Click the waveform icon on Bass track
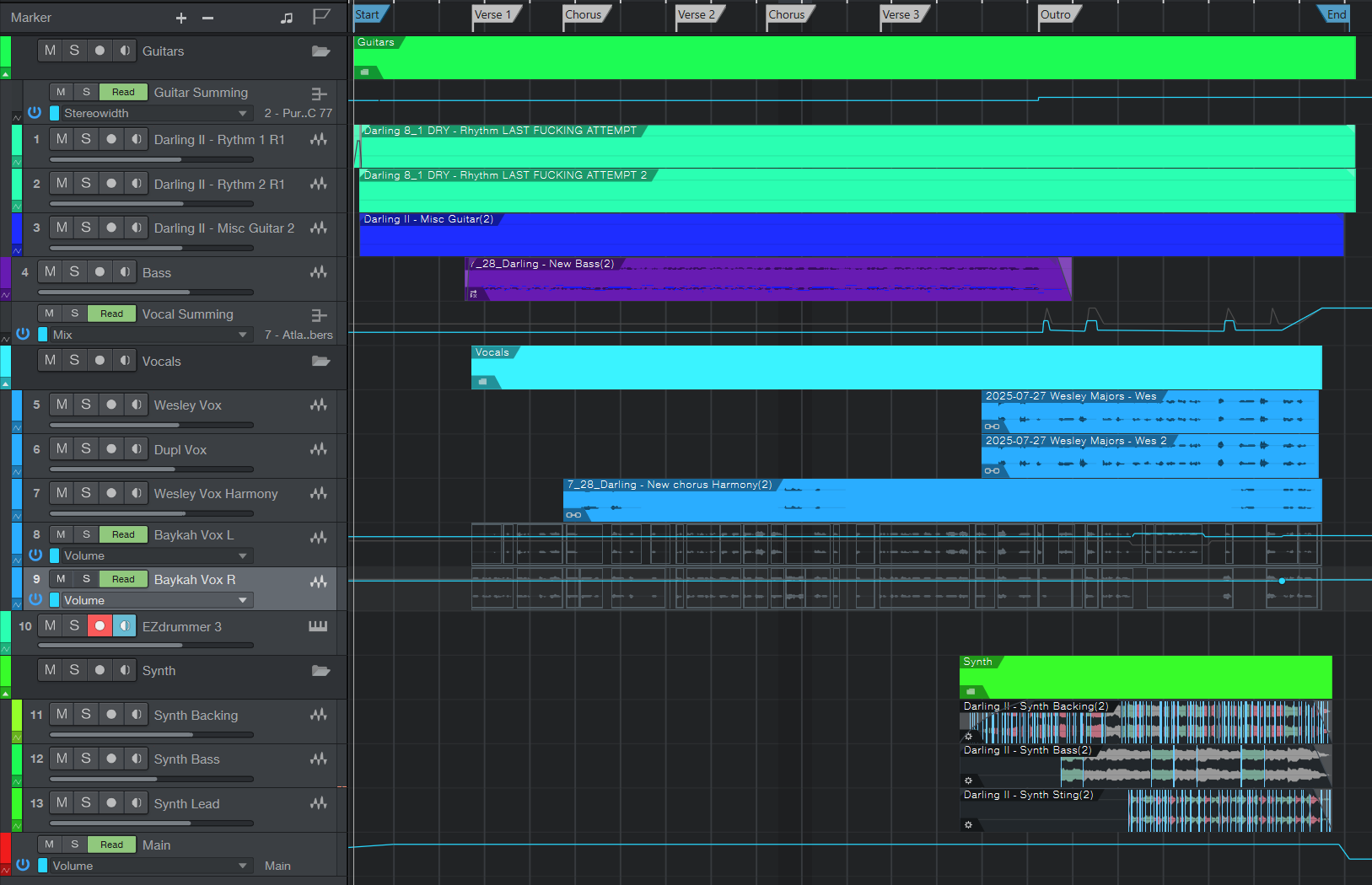 tap(318, 272)
